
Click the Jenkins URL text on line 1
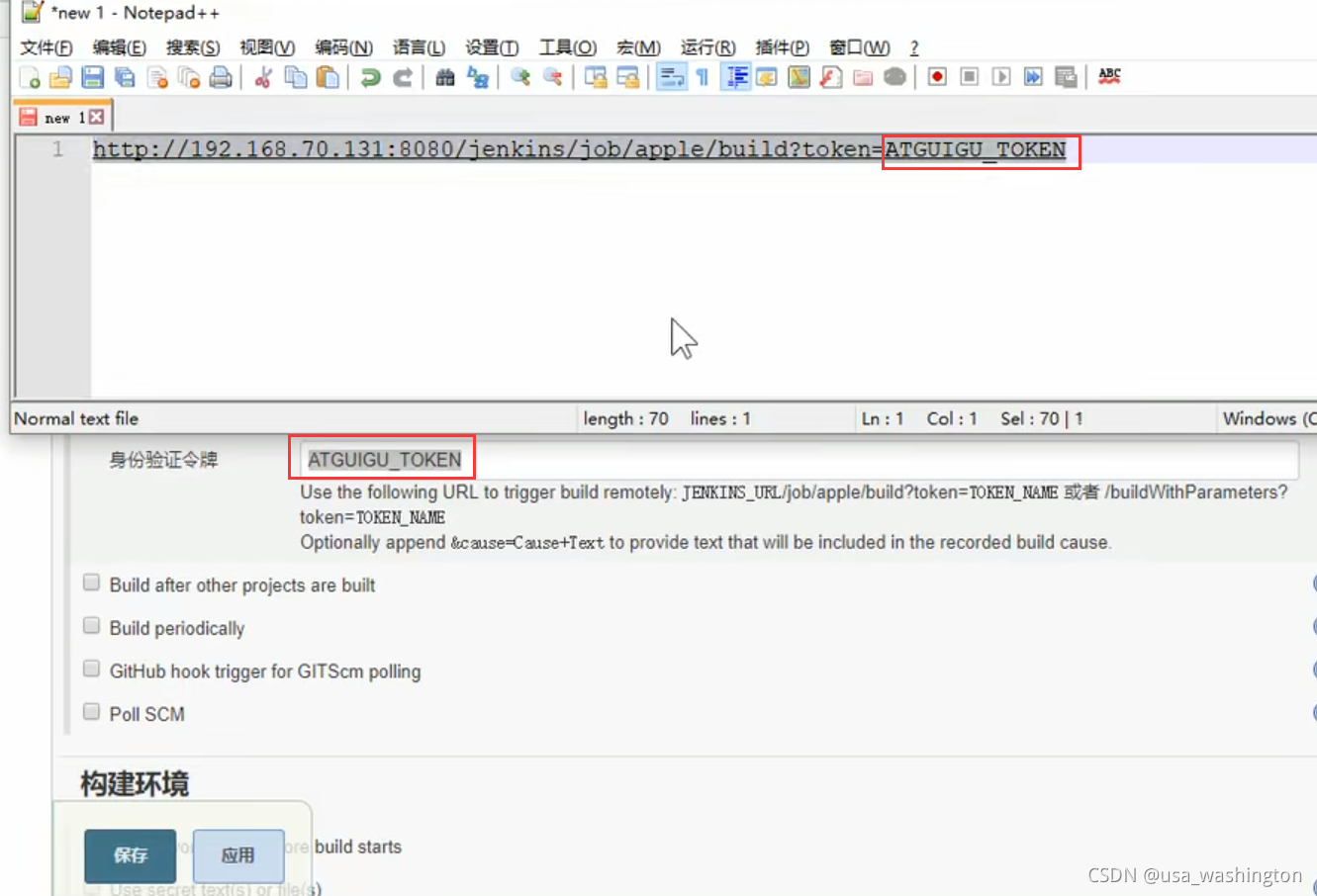click(x=579, y=150)
